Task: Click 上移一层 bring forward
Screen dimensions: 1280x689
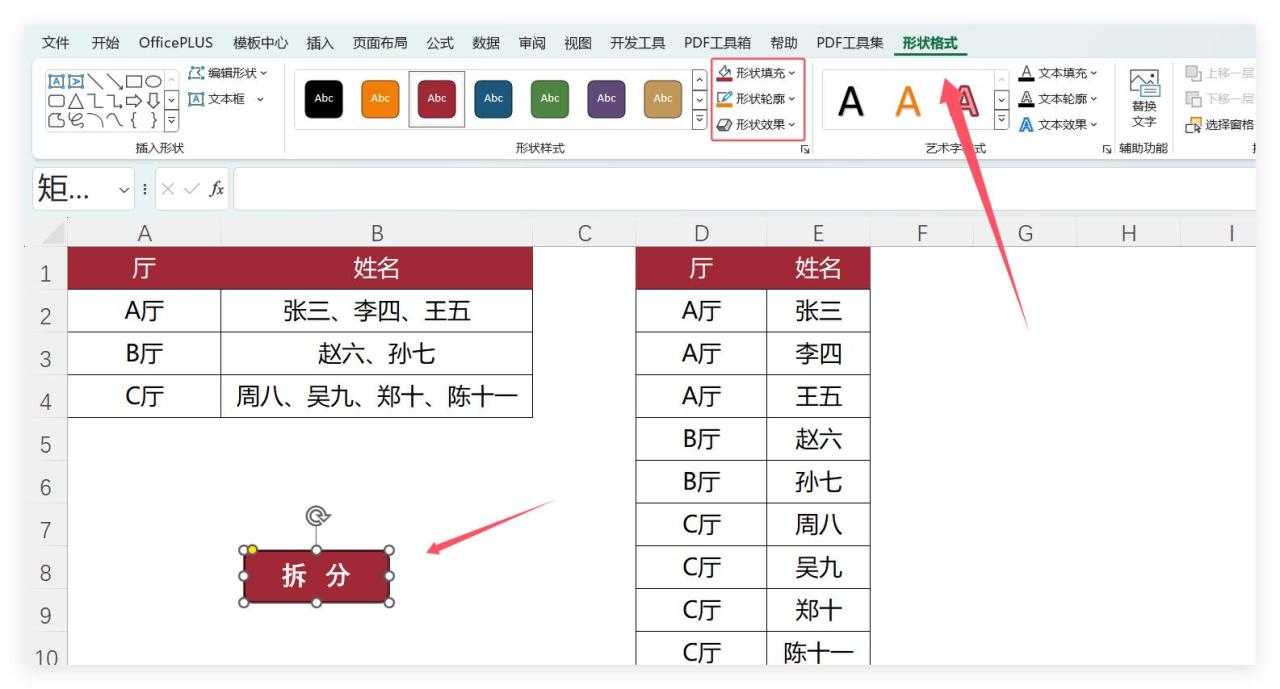Action: click(x=1220, y=73)
